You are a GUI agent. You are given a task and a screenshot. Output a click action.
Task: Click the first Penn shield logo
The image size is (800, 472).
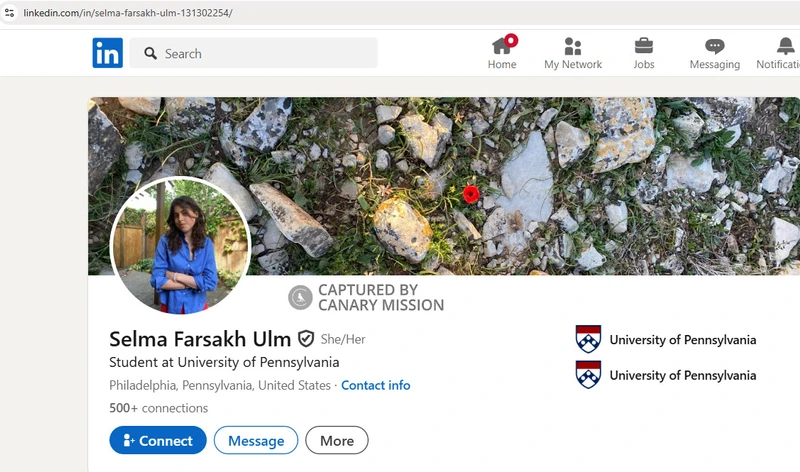(x=588, y=339)
